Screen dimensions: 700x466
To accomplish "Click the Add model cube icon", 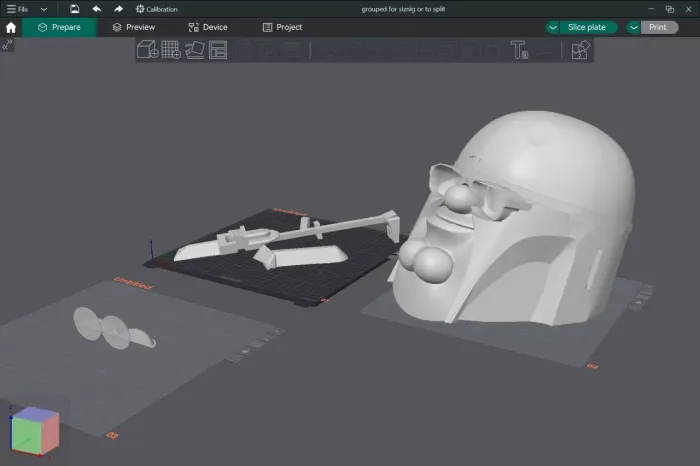I will [147, 50].
